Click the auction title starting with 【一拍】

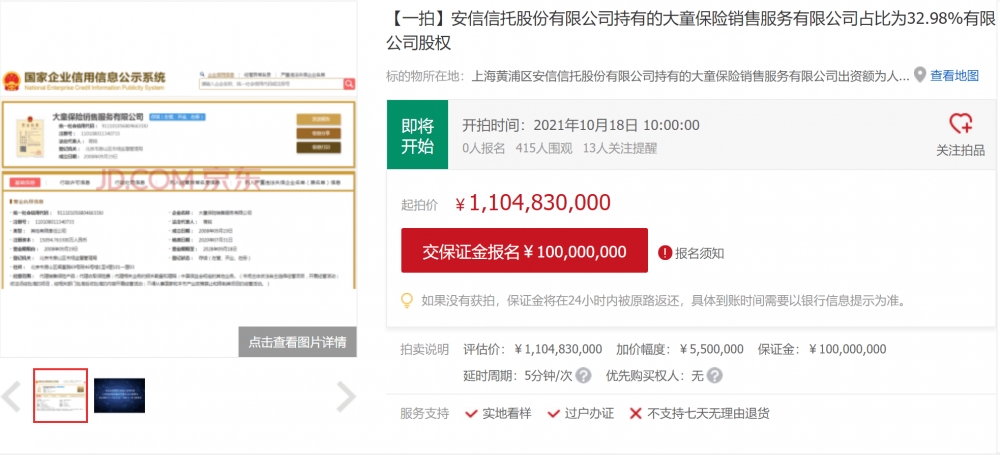click(690, 31)
